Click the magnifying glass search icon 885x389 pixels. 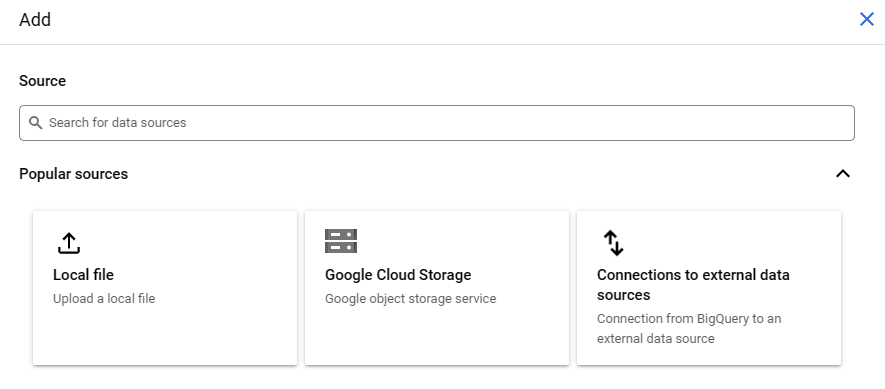[x=36, y=123]
